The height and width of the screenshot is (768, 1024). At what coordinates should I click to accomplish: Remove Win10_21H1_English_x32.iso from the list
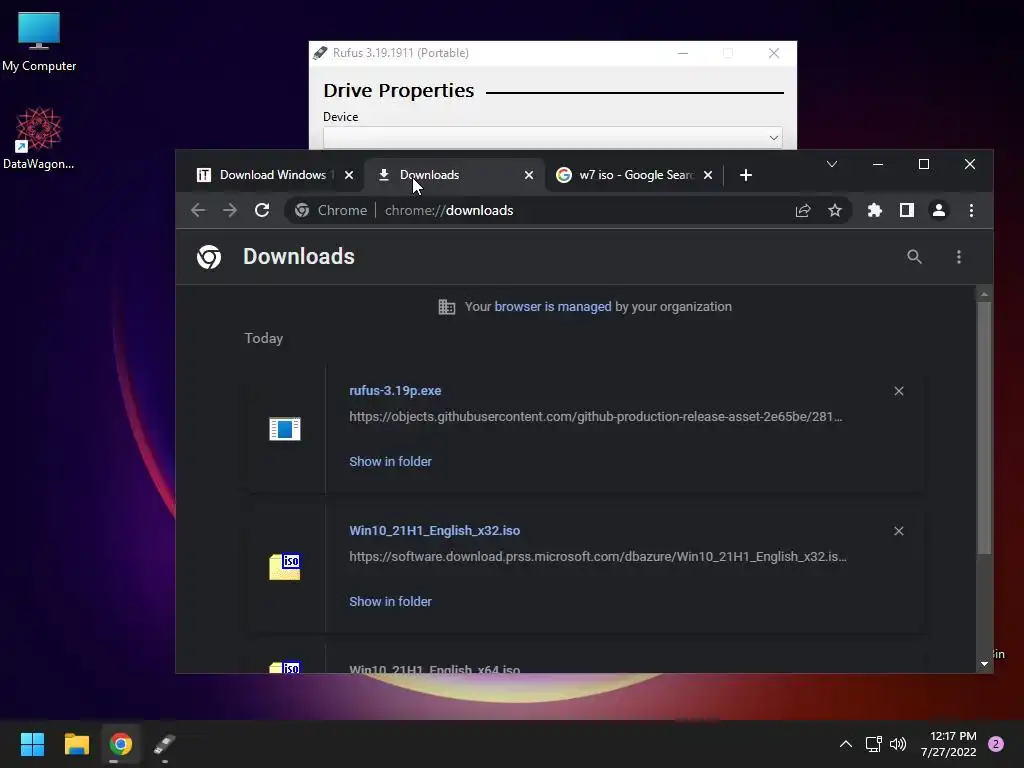click(899, 531)
